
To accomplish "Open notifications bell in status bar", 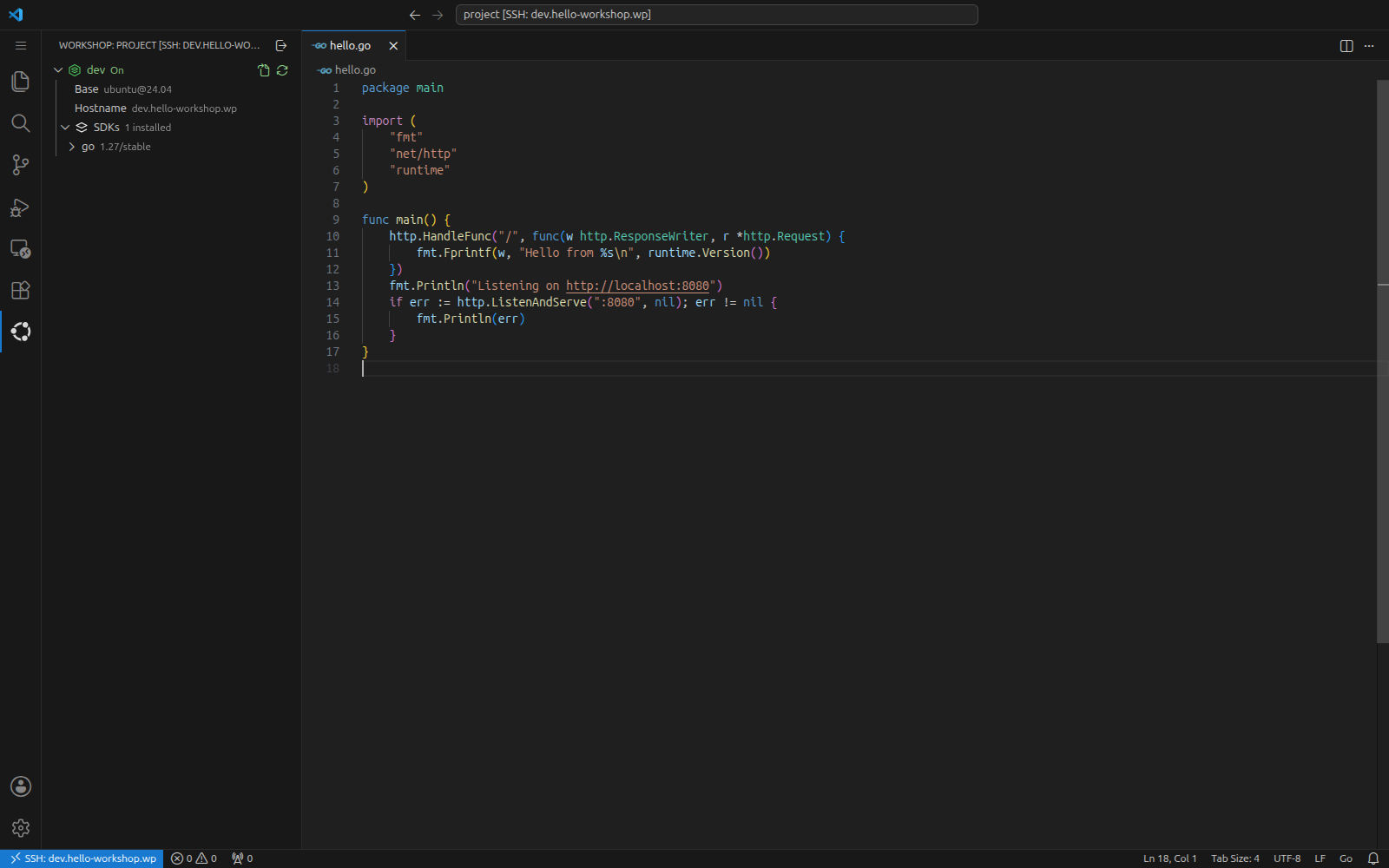I will [1373, 858].
